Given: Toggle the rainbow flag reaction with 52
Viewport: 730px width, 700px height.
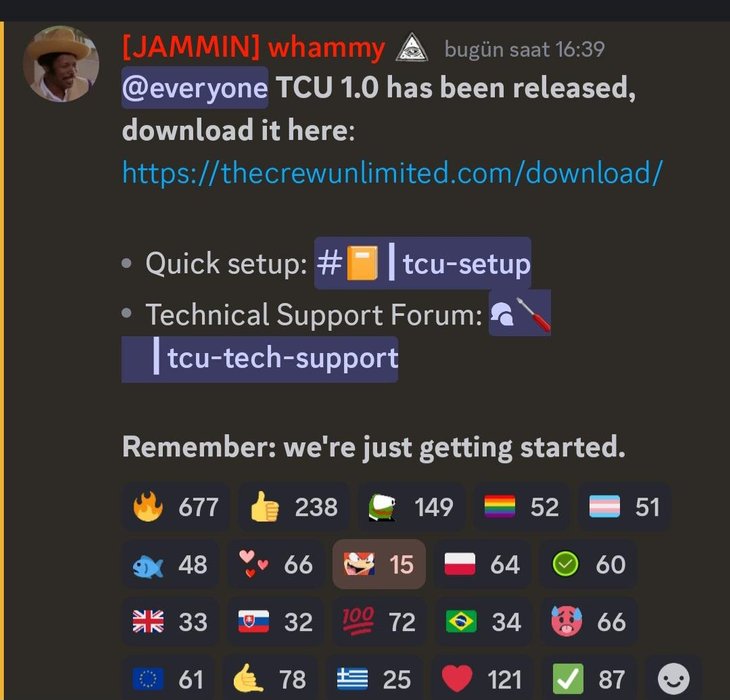Looking at the screenshot, I should pyautogui.click(x=521, y=507).
